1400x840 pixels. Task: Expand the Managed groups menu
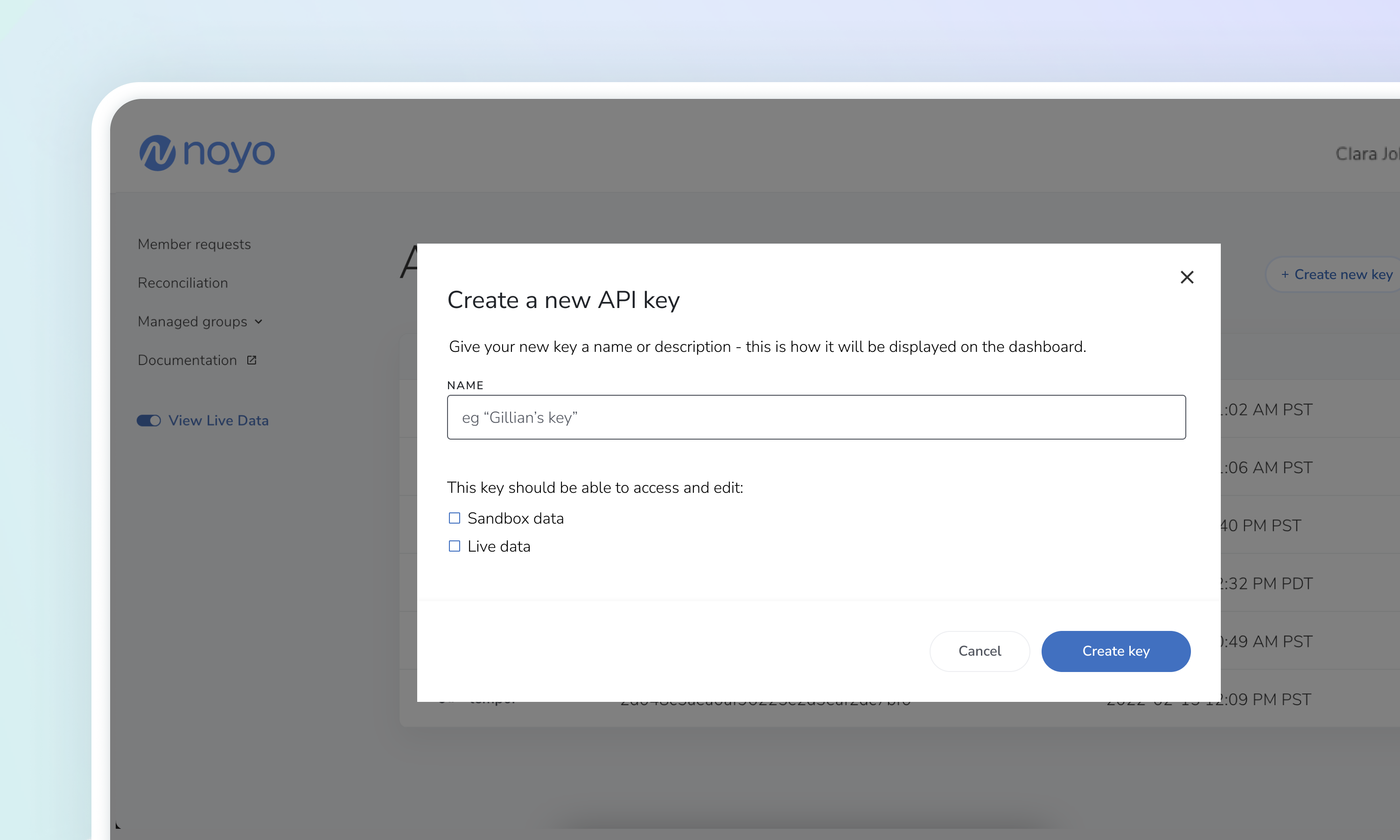tap(200, 322)
